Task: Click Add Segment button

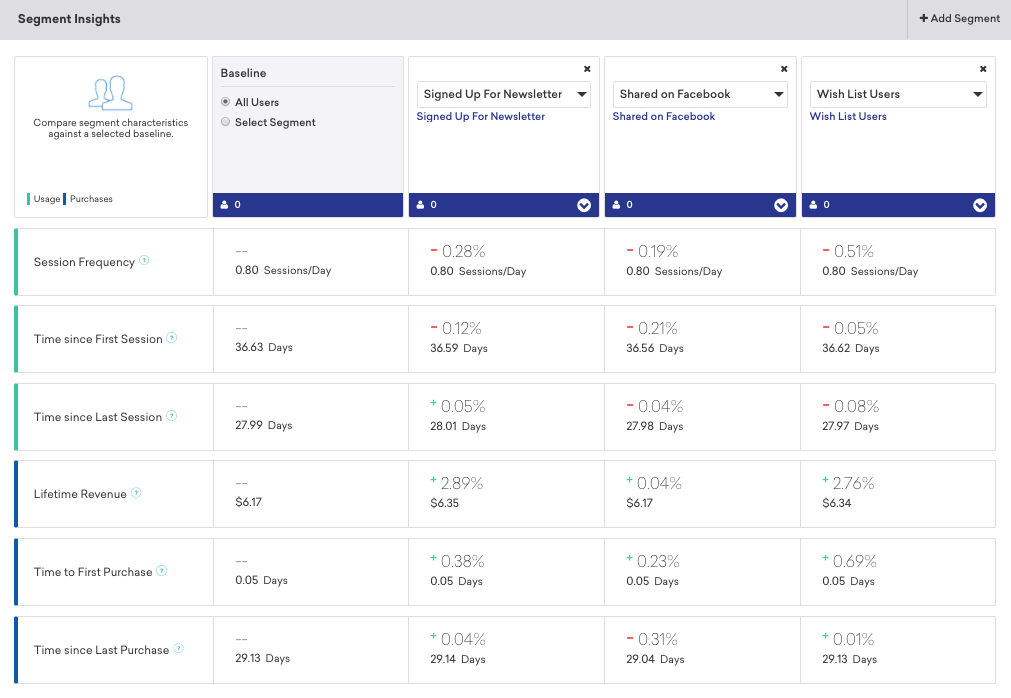Action: [x=959, y=19]
